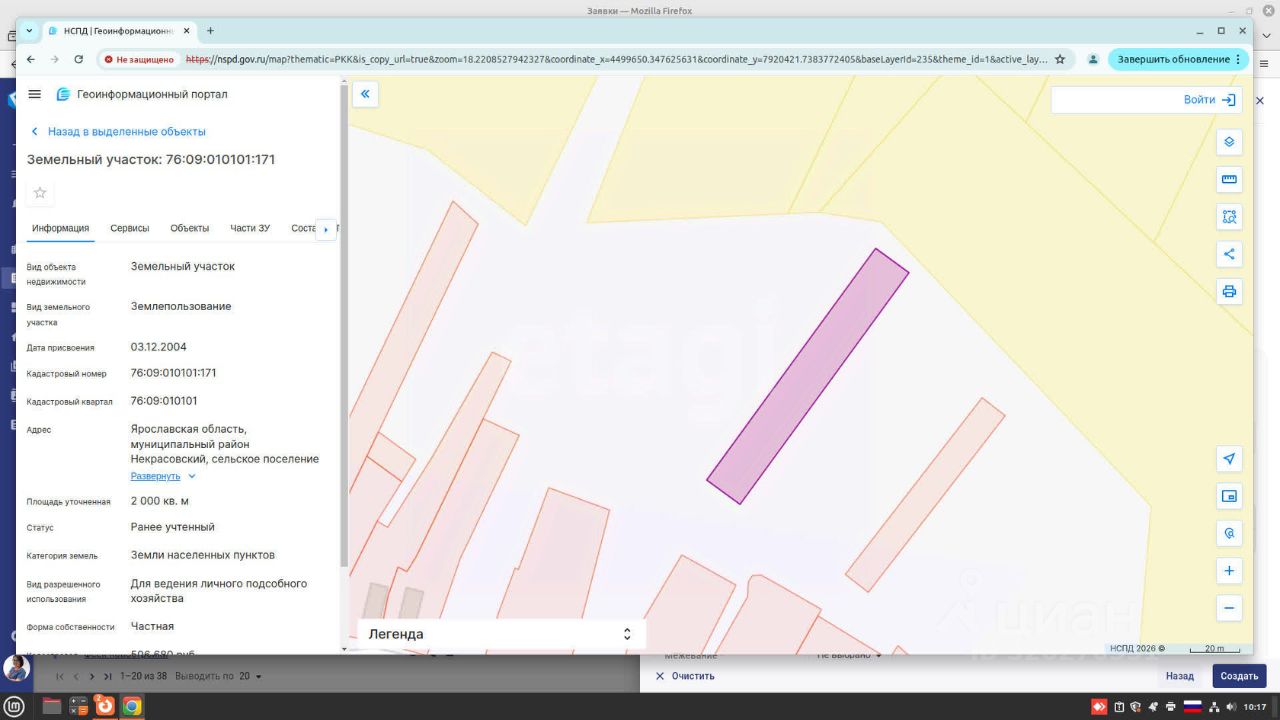
Task: Open the map layers panel
Action: coord(1229,142)
